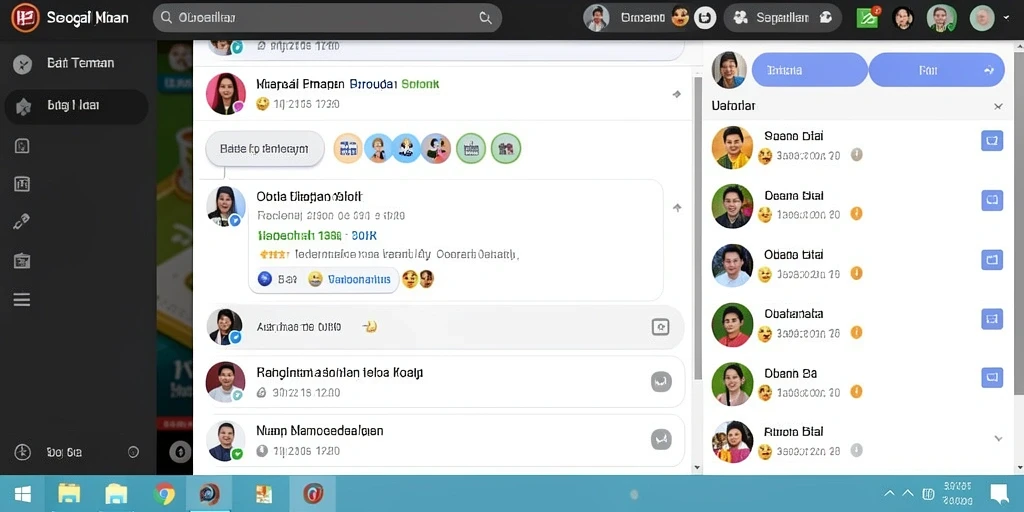This screenshot has width=1024, height=512.
Task: Open the Bait Teman sidebar item
Action: tap(78, 63)
